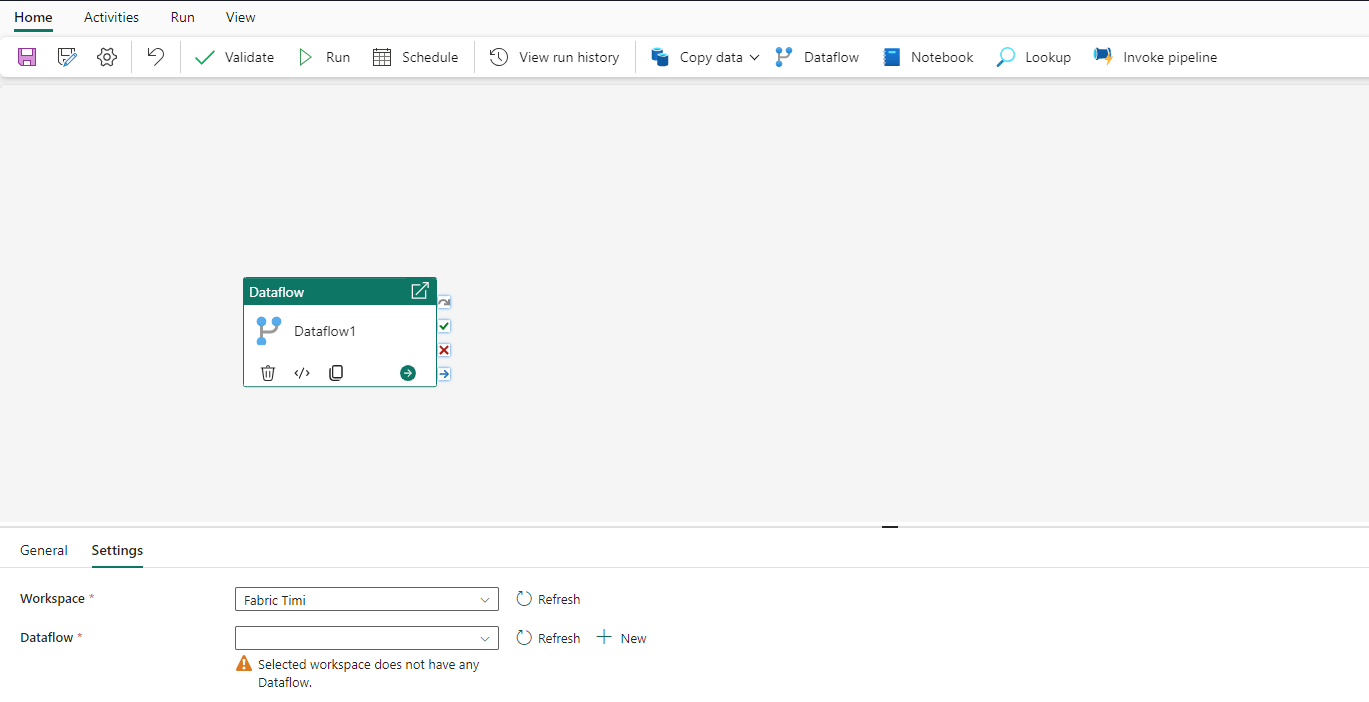Click the panel resize handle above Settings
The image size is (1369, 702).
[890, 526]
